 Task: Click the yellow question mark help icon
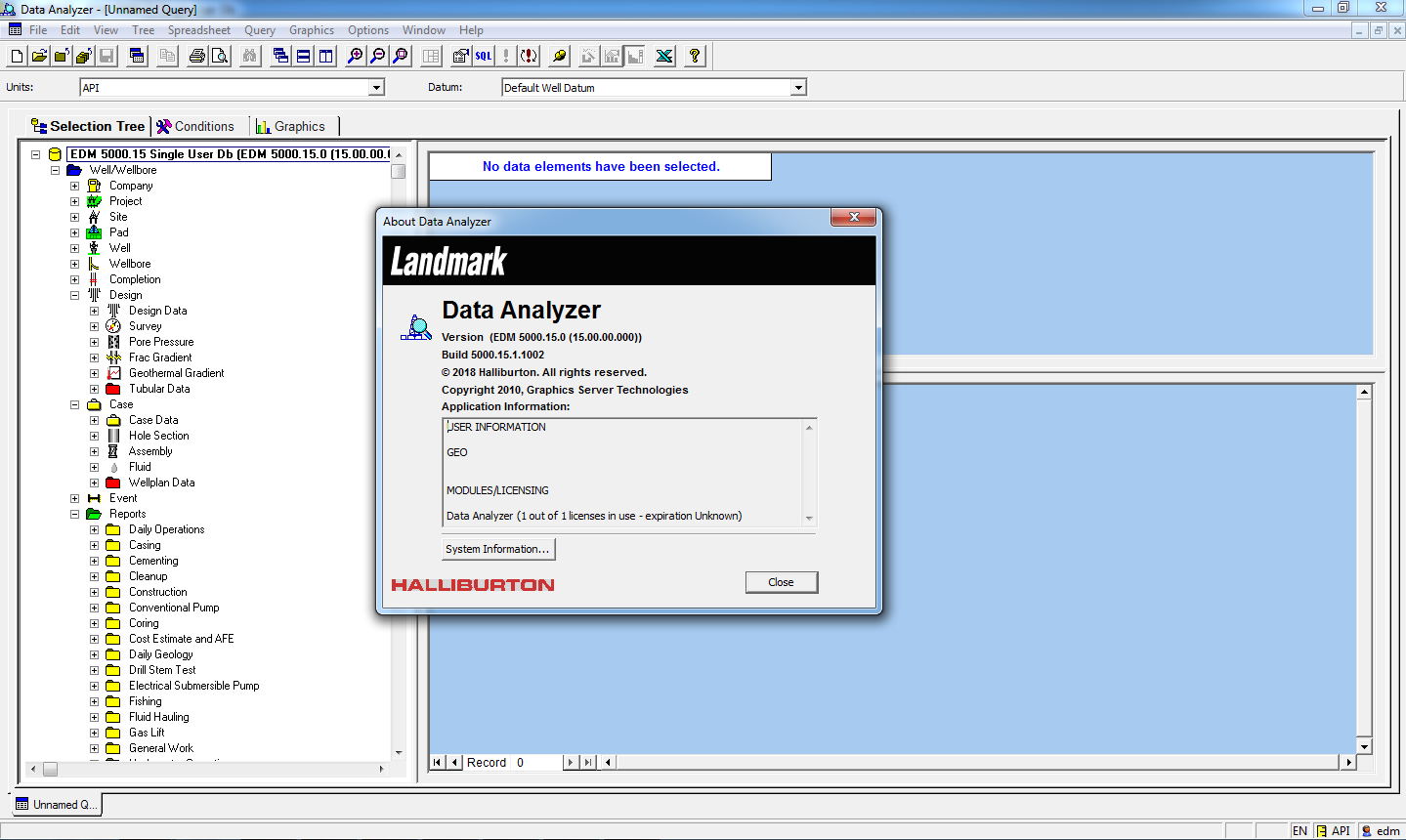[x=695, y=56]
